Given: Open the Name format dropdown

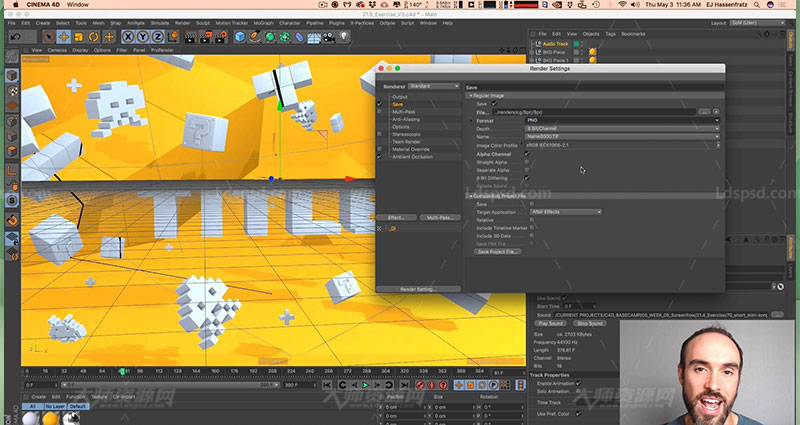Looking at the screenshot, I should 622,137.
